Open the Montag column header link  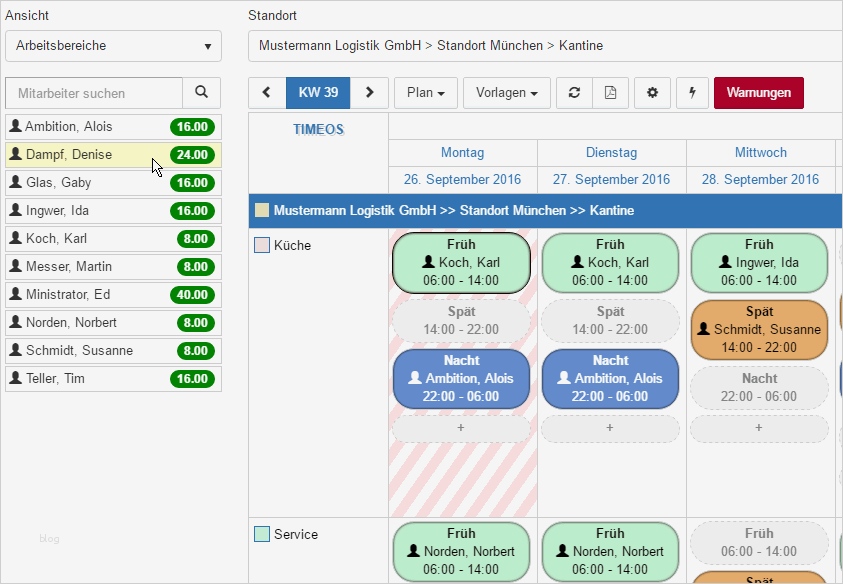462,153
